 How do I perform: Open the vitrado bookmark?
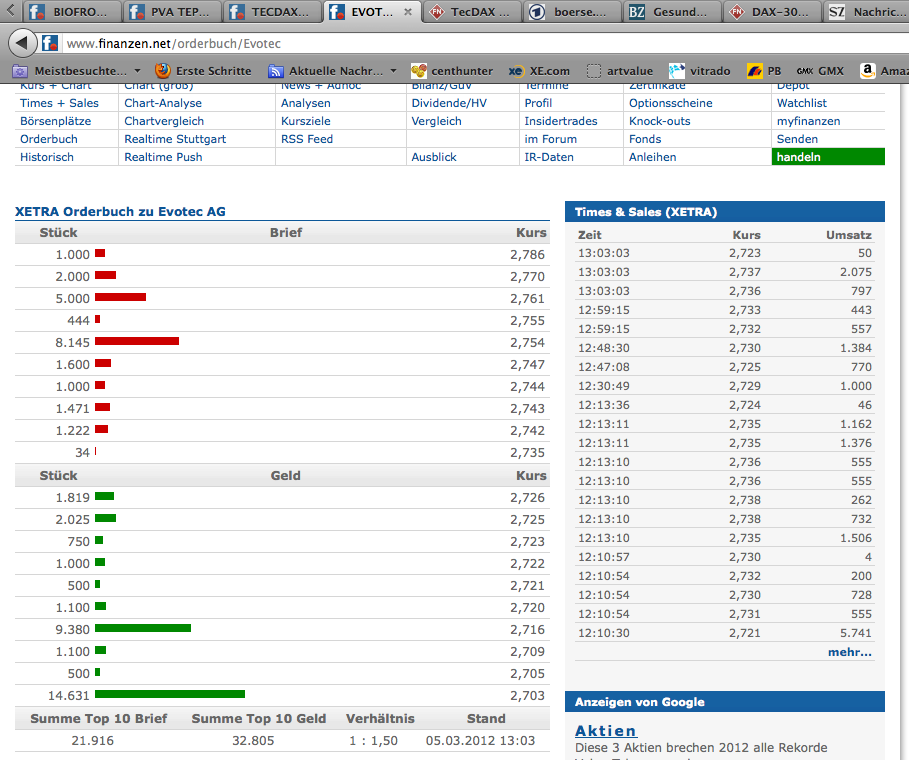click(x=699, y=71)
